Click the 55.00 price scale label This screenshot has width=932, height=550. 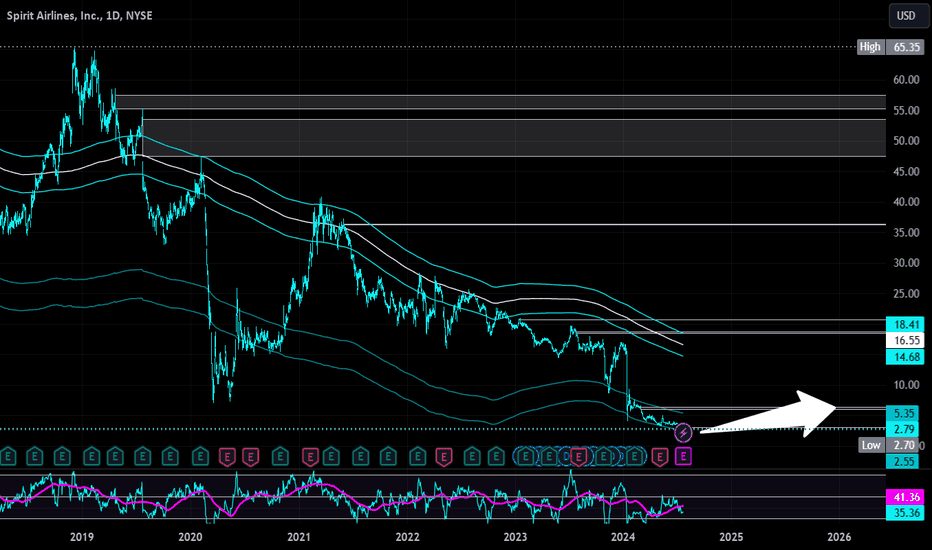click(906, 111)
